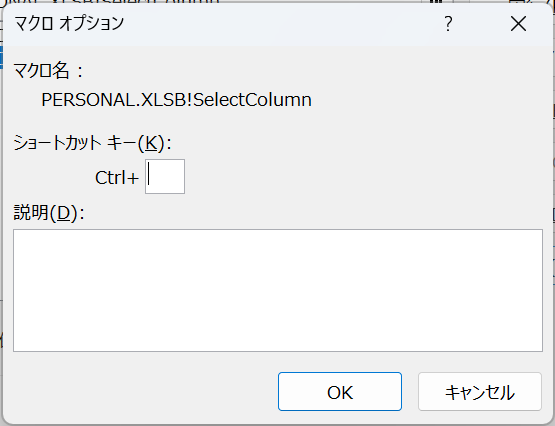Cancel editing the macro options
Image resolution: width=555 pixels, height=426 pixels.
[x=480, y=392]
